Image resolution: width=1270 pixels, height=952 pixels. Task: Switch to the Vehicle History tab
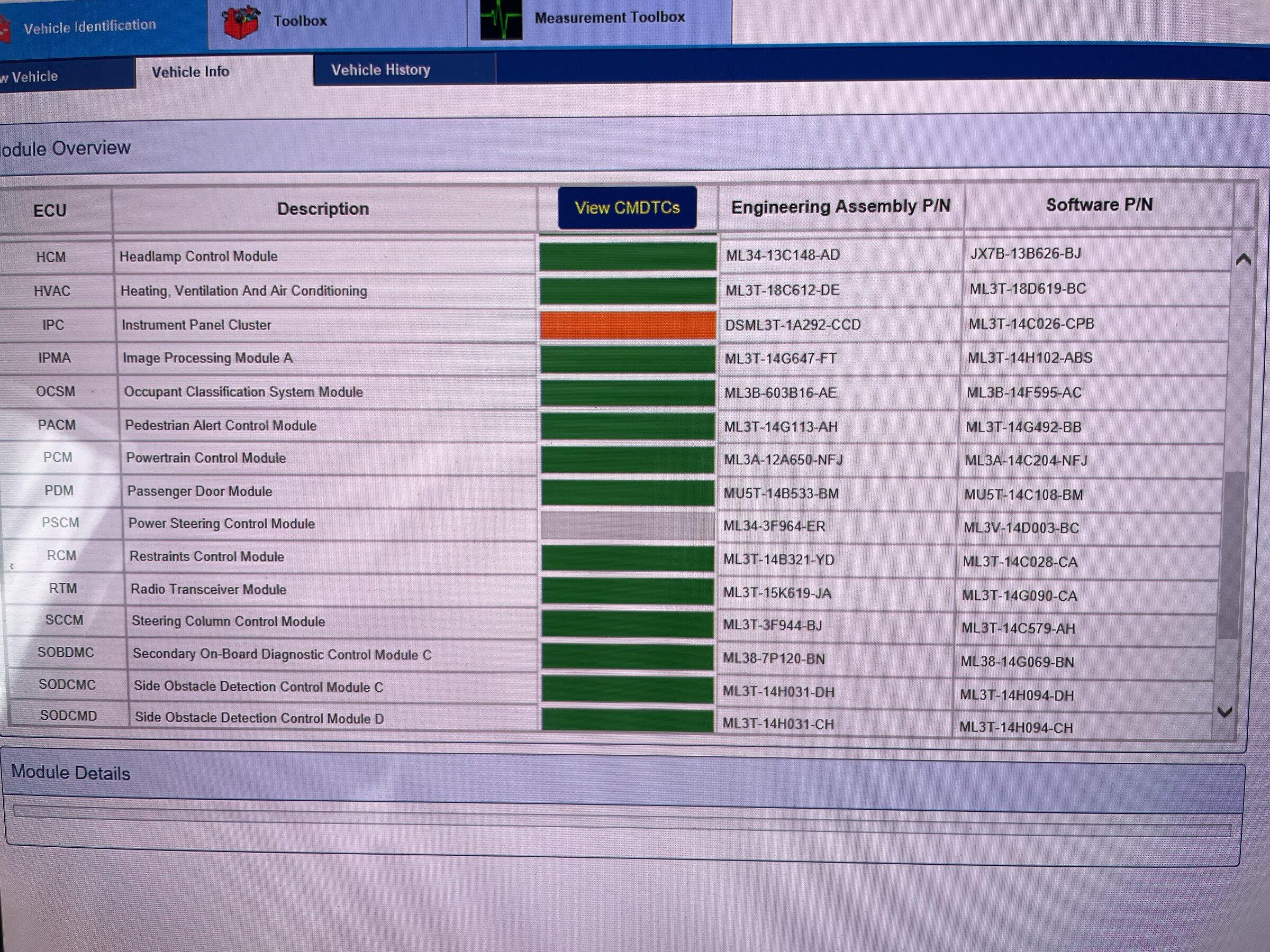click(x=380, y=70)
